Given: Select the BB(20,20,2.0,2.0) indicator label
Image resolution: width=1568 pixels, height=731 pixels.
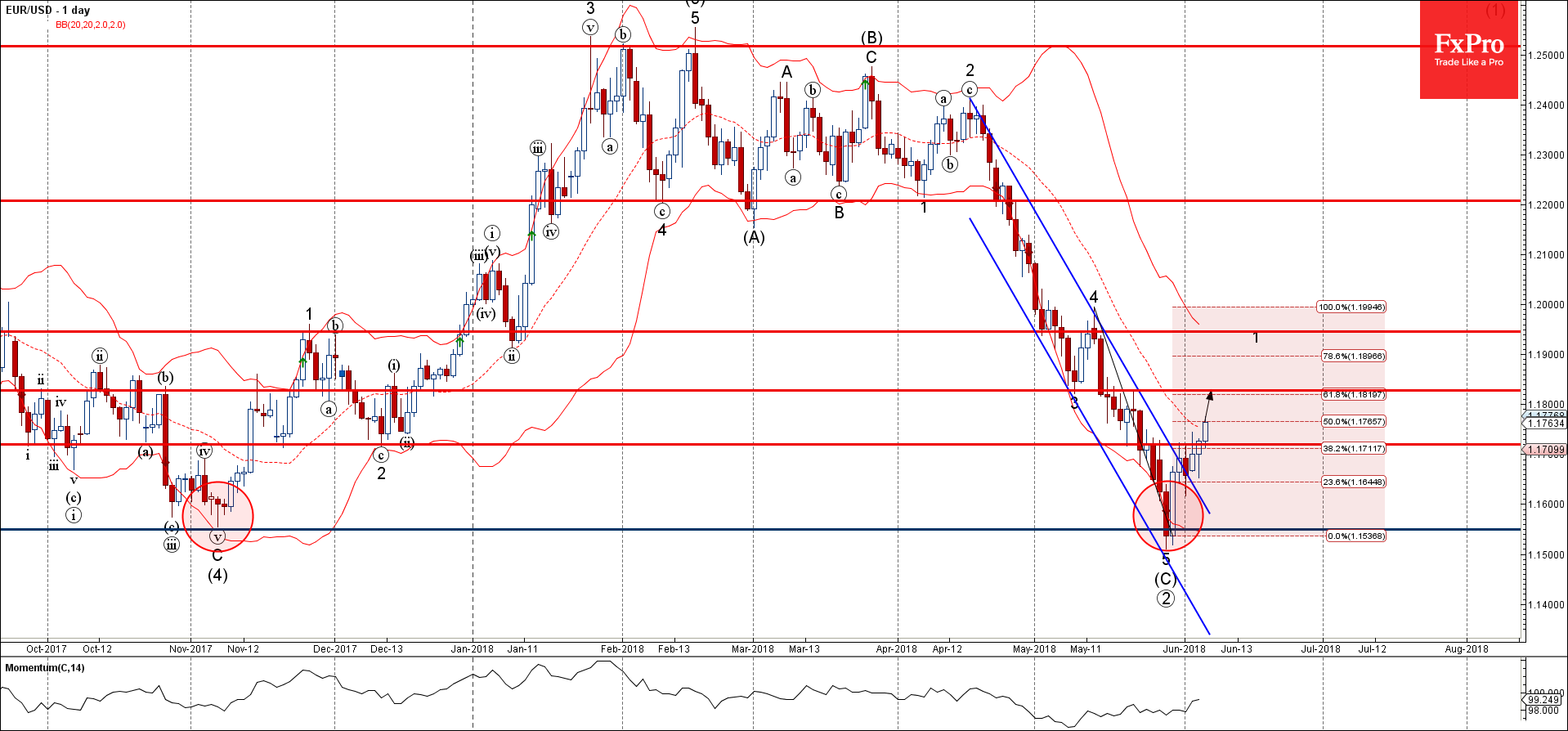Looking at the screenshot, I should [x=91, y=25].
